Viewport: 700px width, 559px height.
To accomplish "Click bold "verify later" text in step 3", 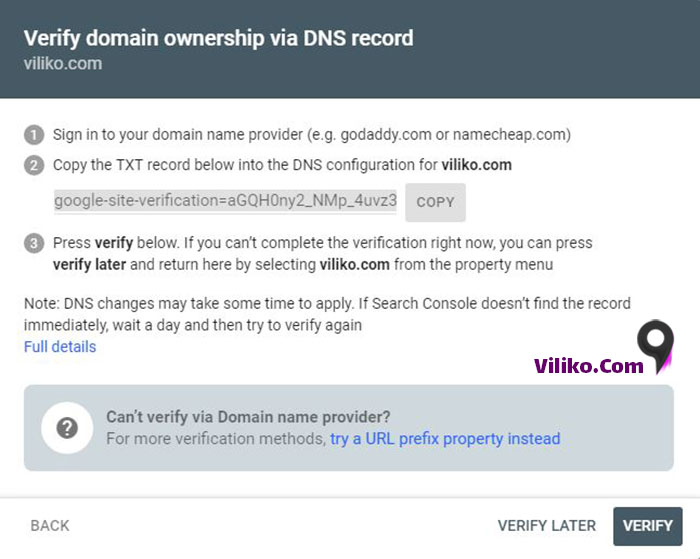I will coord(89,265).
